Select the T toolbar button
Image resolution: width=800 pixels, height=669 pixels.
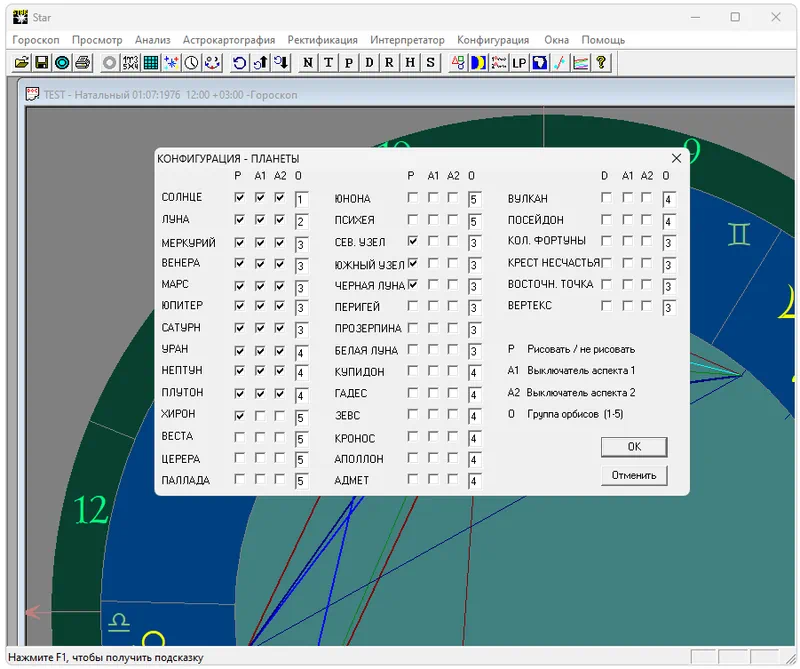point(328,63)
